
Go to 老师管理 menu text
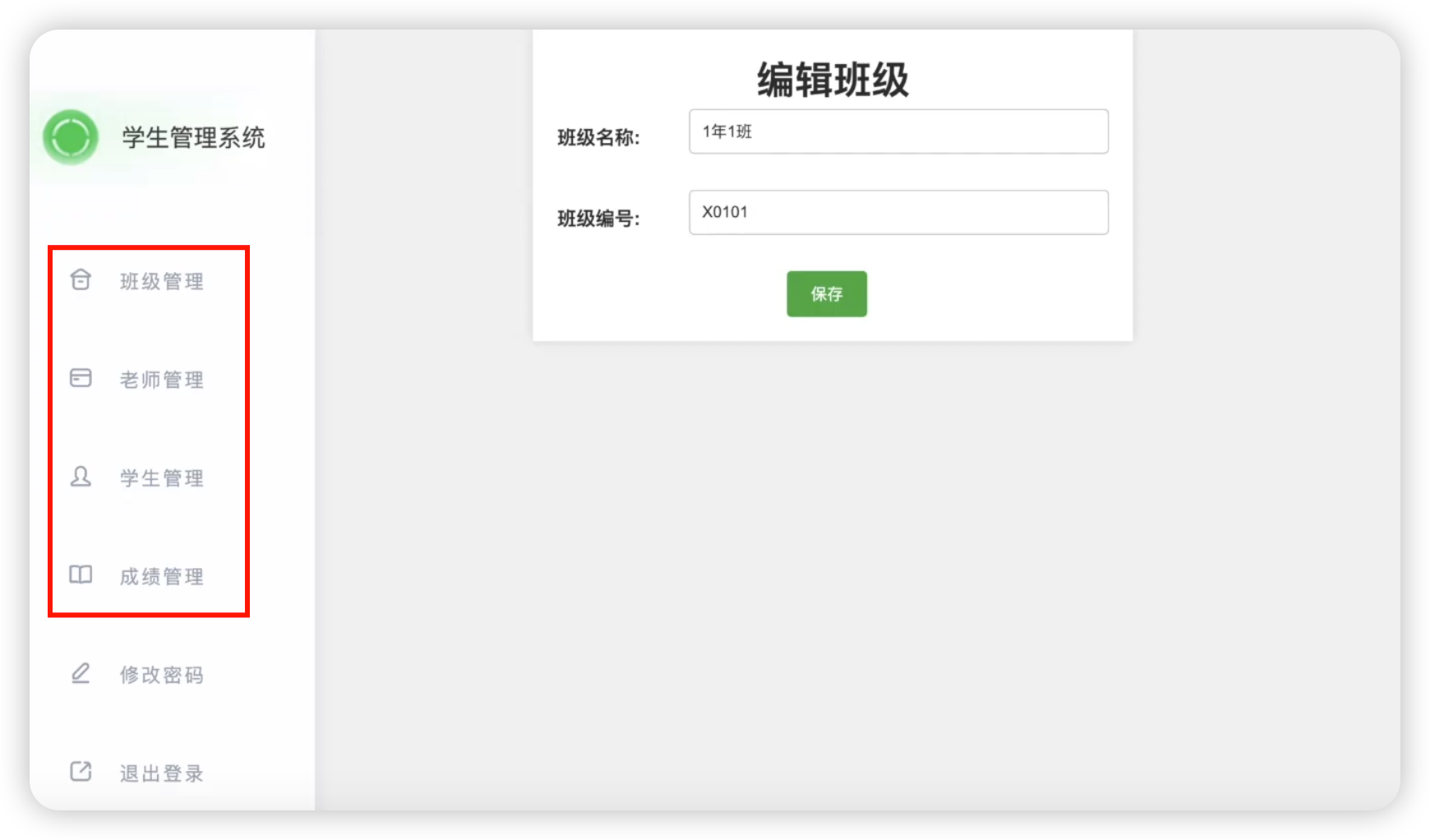pos(161,380)
